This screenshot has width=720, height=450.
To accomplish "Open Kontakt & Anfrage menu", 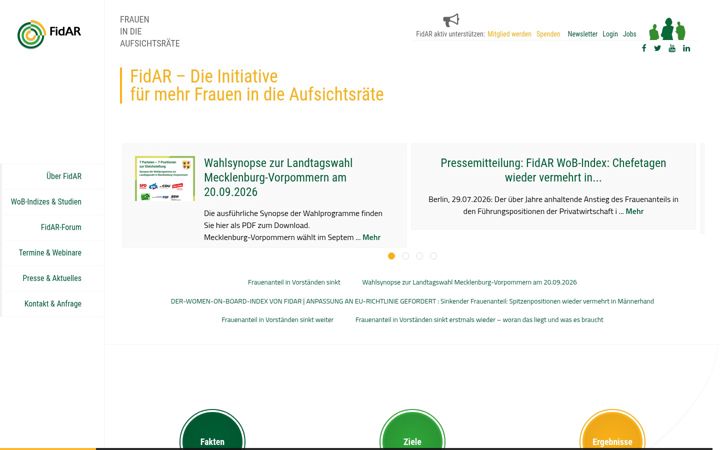I will [x=53, y=304].
